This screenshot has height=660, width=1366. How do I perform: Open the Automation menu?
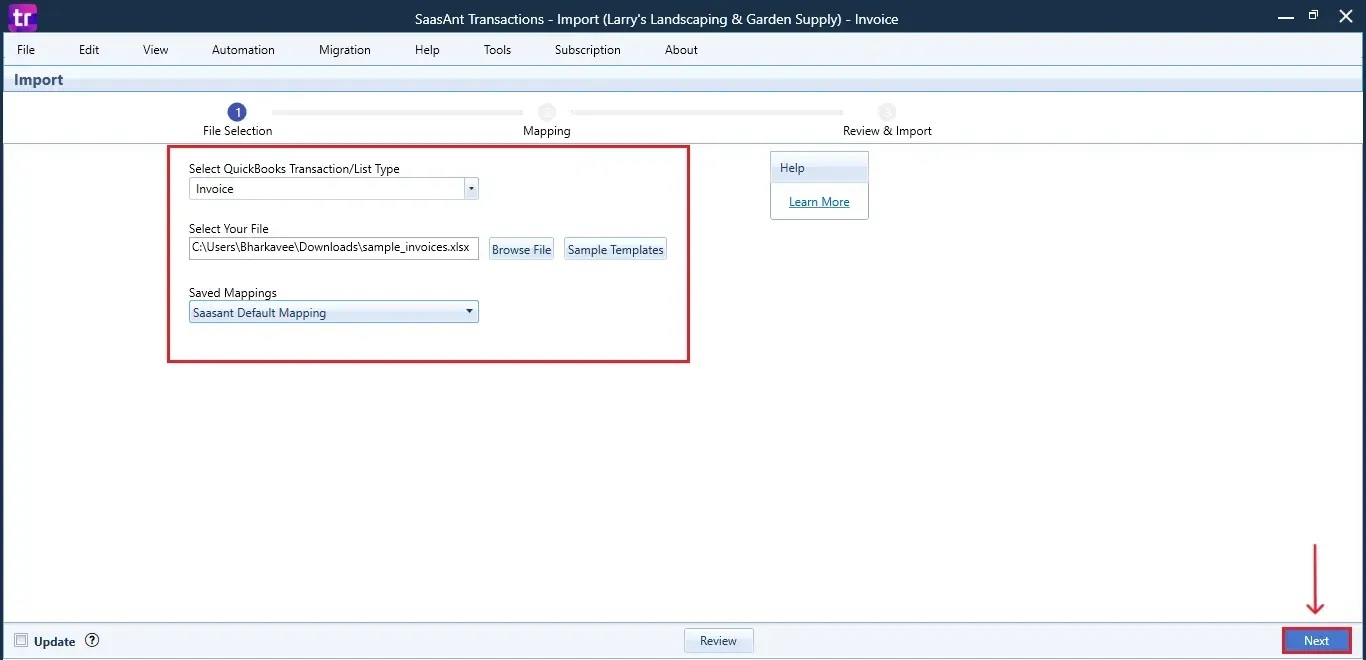click(243, 50)
